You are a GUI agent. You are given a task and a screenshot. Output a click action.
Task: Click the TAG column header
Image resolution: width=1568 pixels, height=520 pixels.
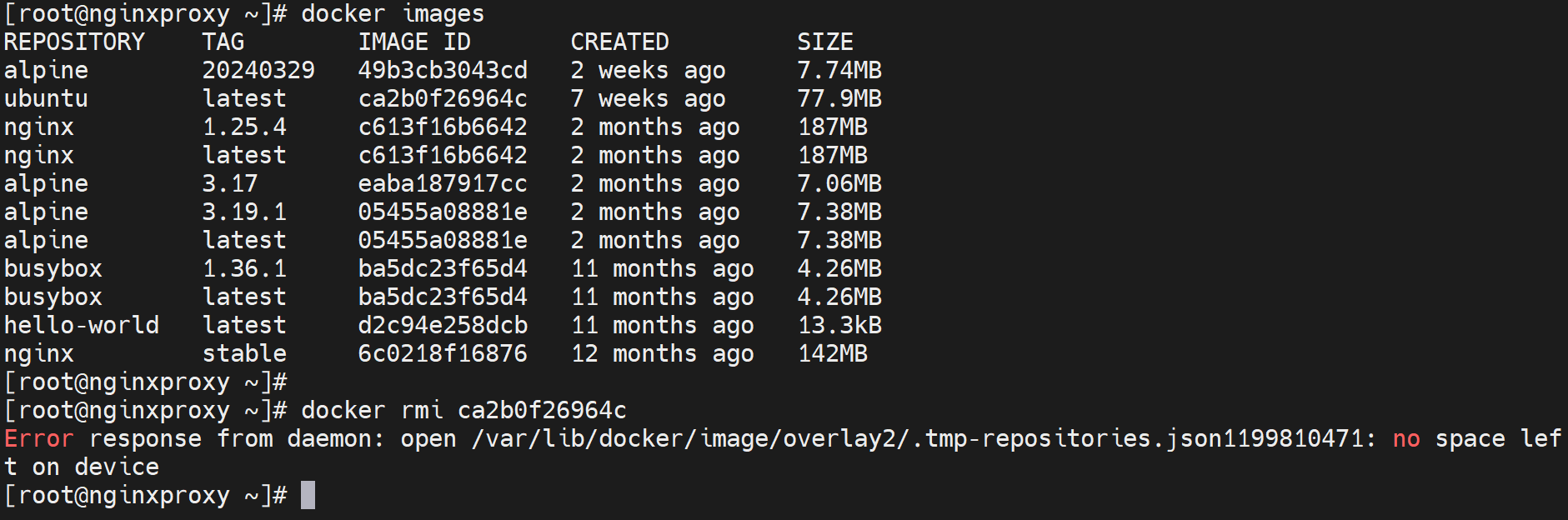[223, 42]
